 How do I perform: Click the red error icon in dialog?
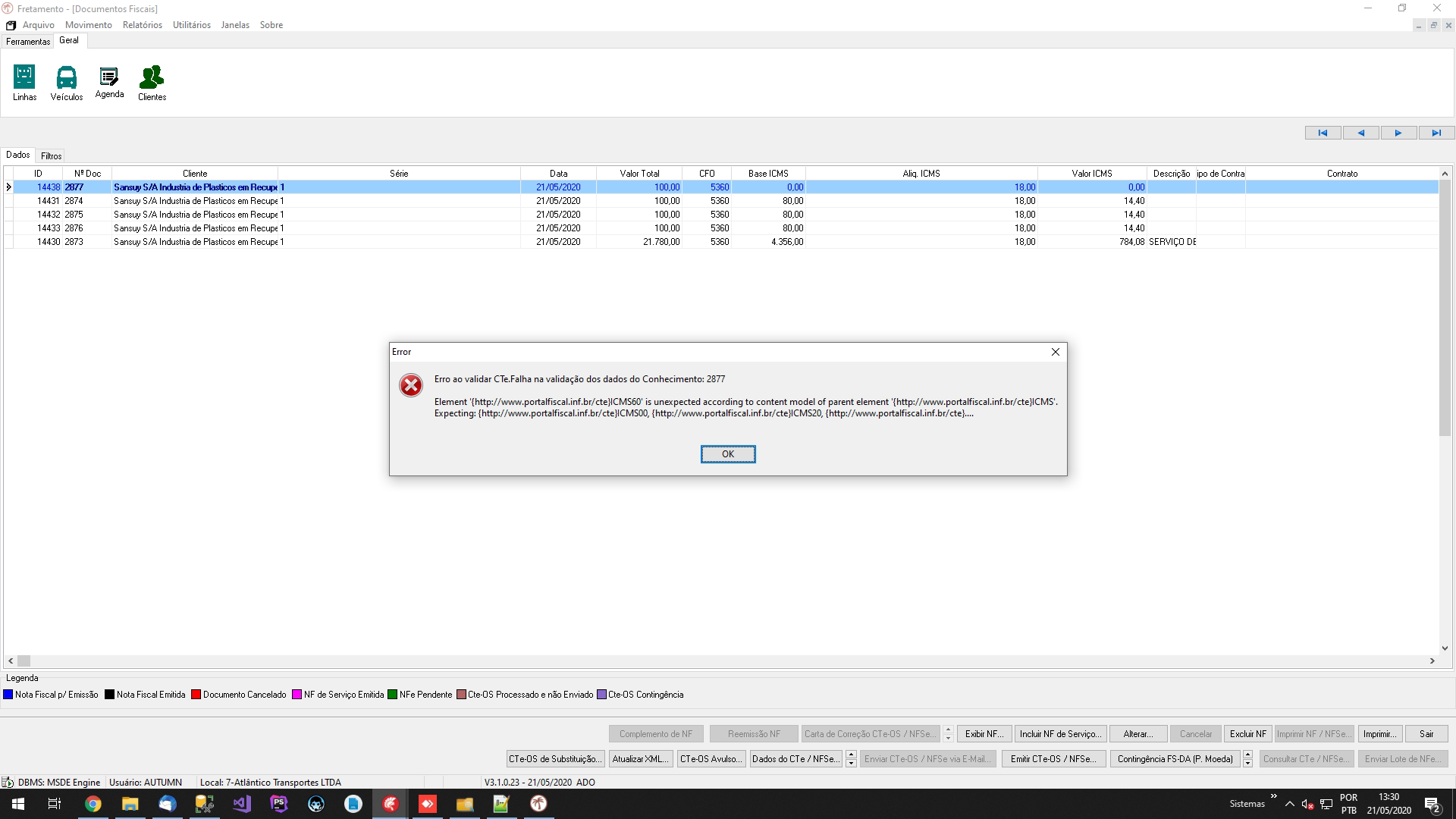[x=411, y=385]
